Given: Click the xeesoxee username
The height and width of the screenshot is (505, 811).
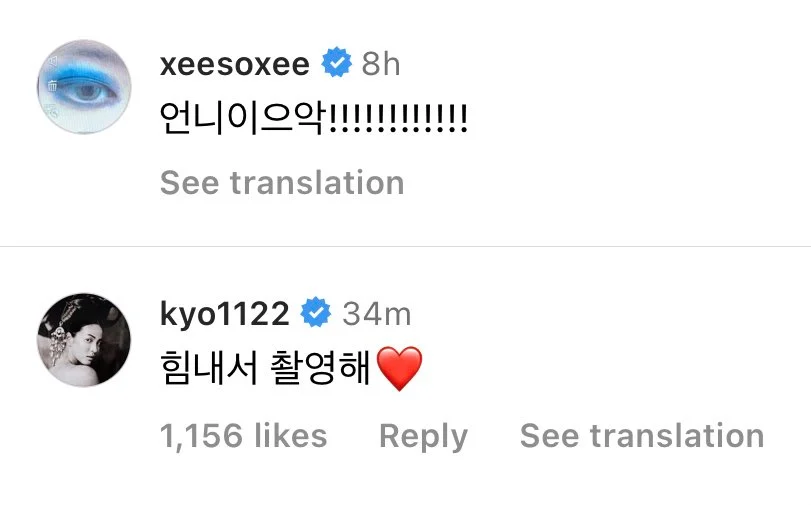Looking at the screenshot, I should click(235, 64).
